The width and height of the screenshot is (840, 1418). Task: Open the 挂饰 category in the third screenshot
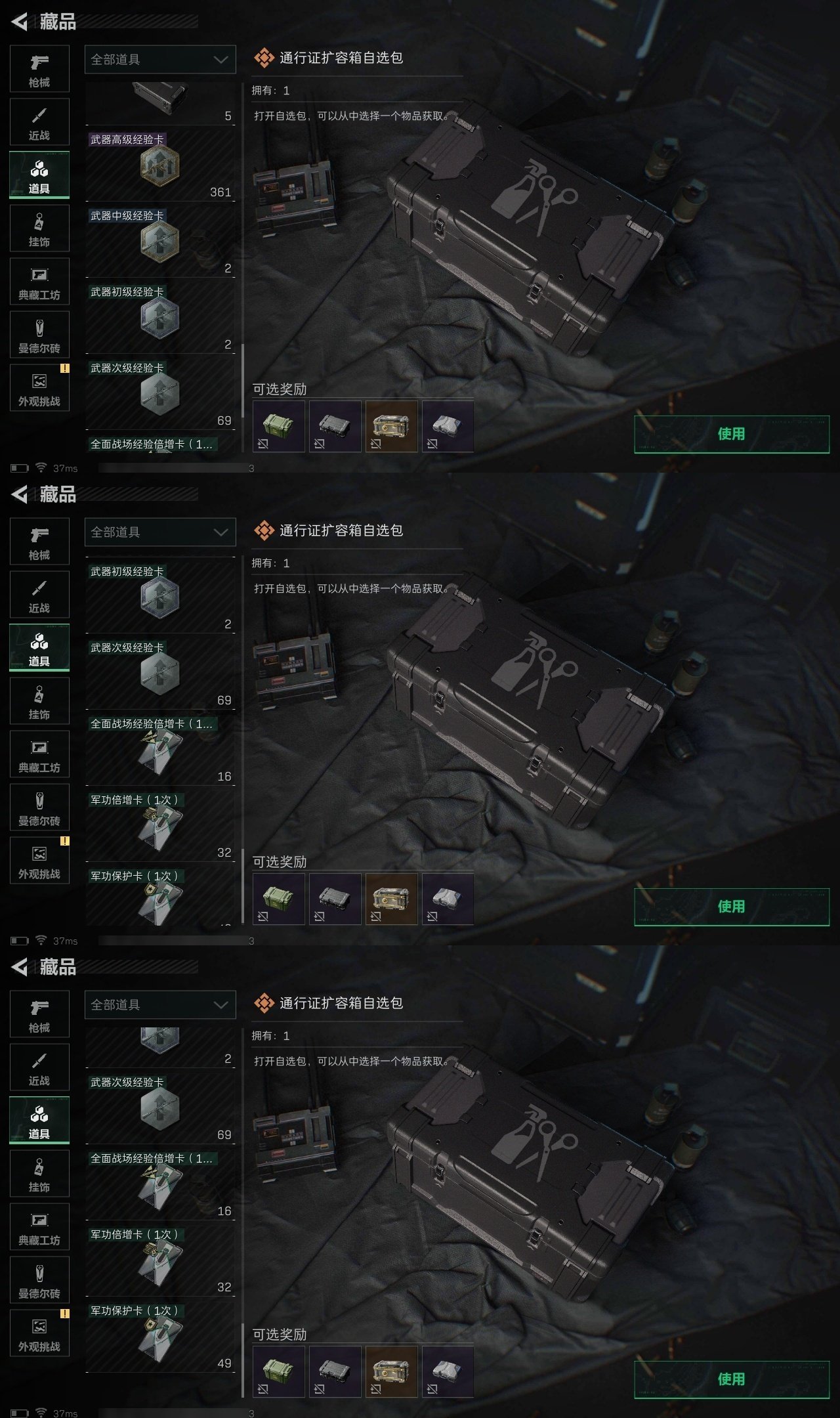(x=39, y=1174)
